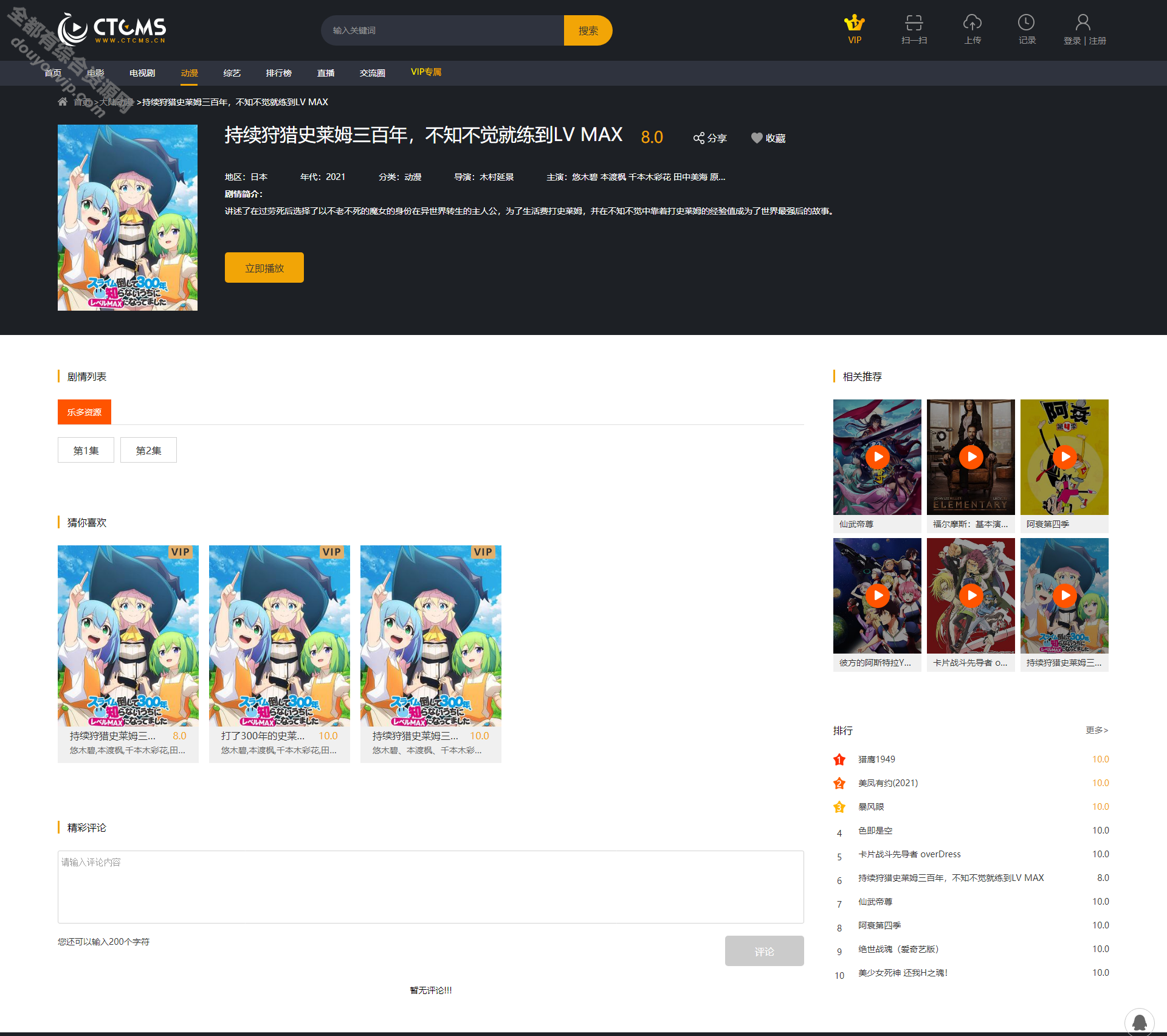Open ranking entry 暴风眼
Screen dimensions: 1167x1036
tap(871, 807)
